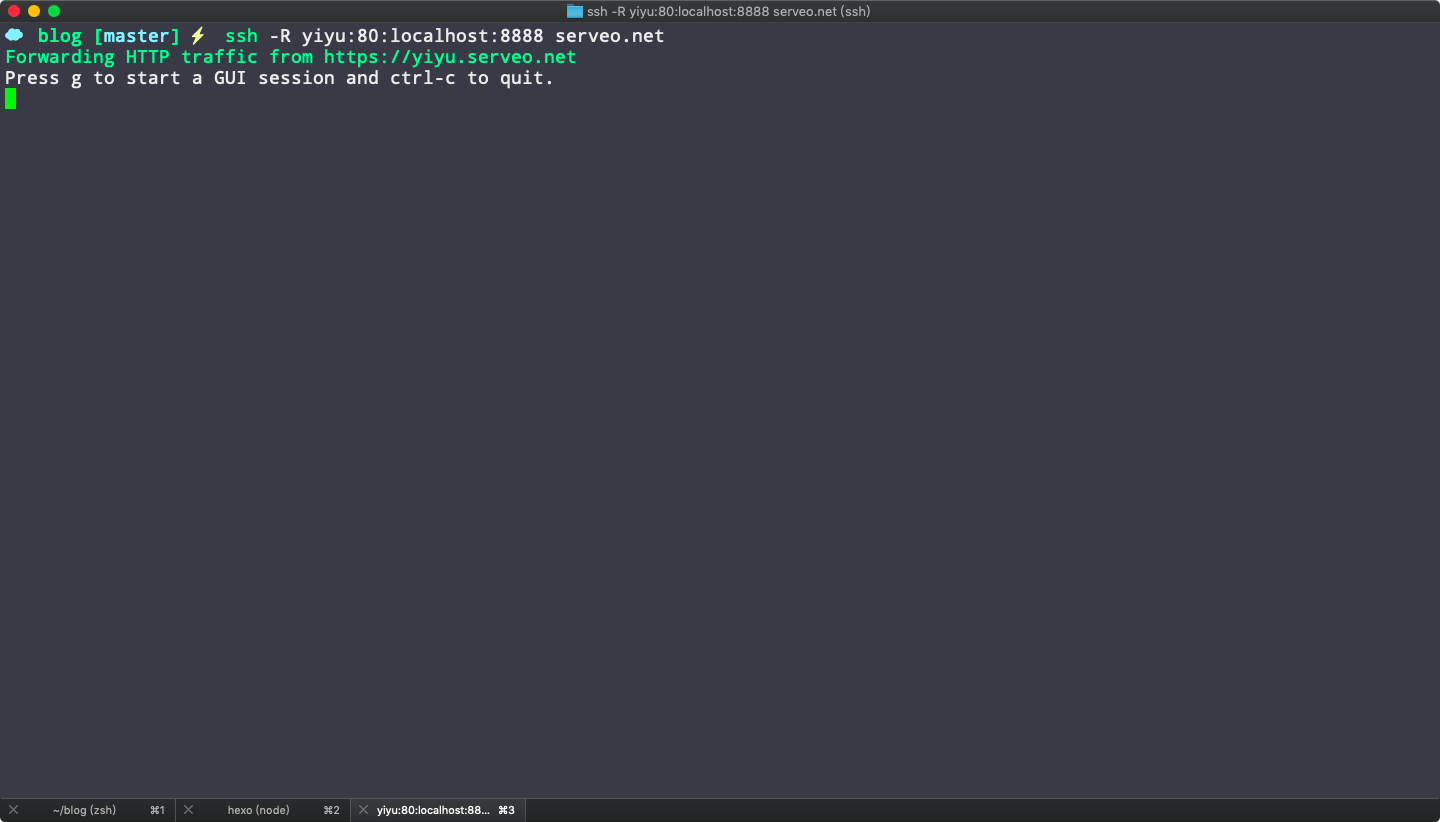Image resolution: width=1440 pixels, height=822 pixels.
Task: Click the 'Press g to start' message line
Action: click(279, 78)
